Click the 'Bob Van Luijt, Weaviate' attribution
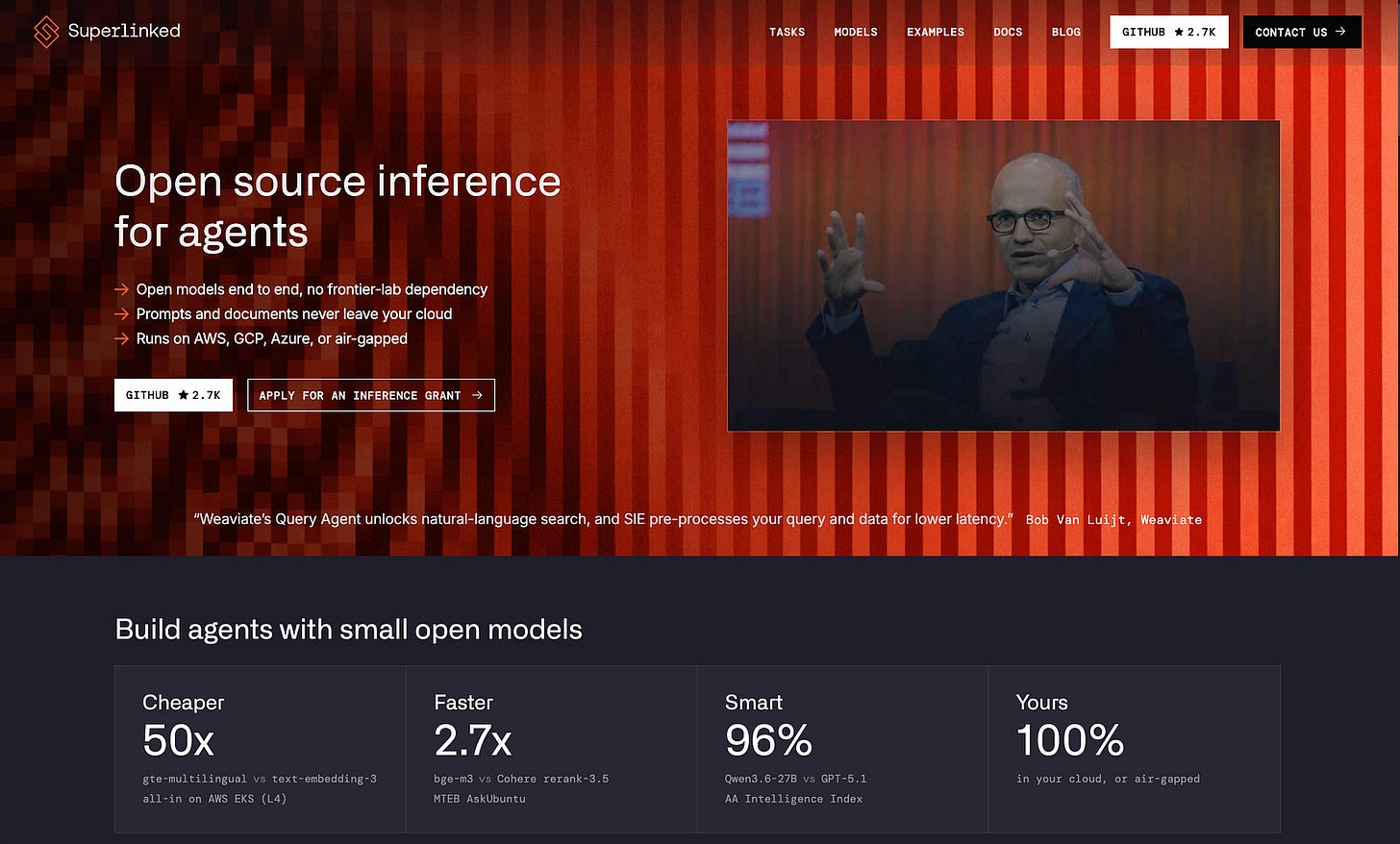The image size is (1400, 844). pos(1113,520)
